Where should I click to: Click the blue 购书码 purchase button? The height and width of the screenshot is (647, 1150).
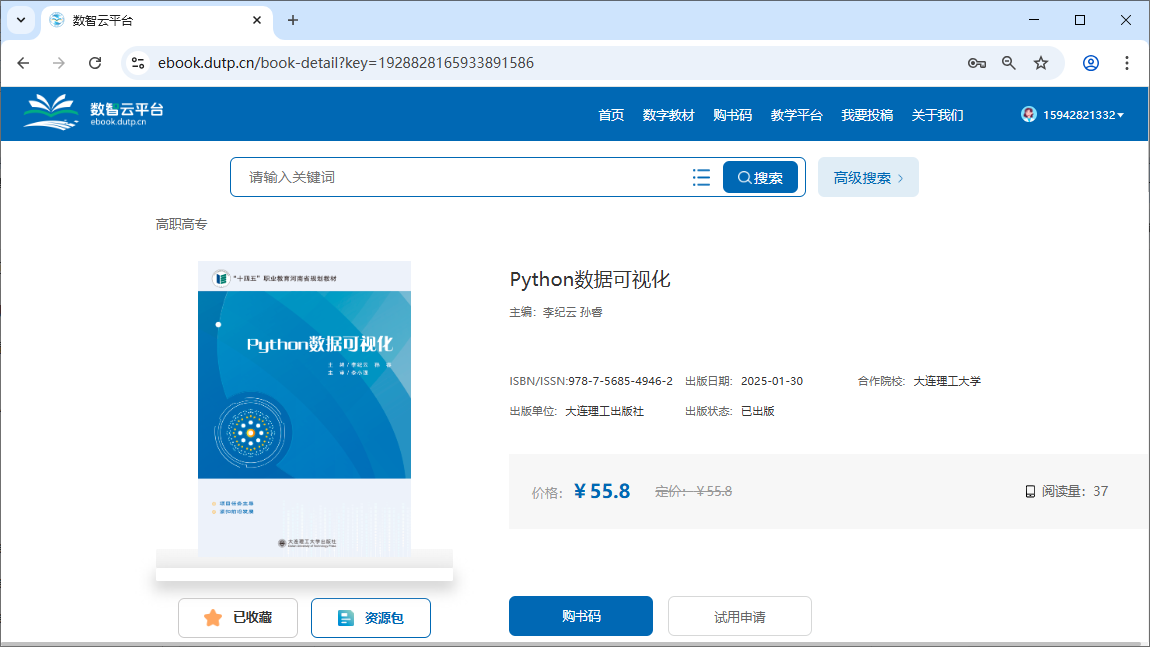581,616
